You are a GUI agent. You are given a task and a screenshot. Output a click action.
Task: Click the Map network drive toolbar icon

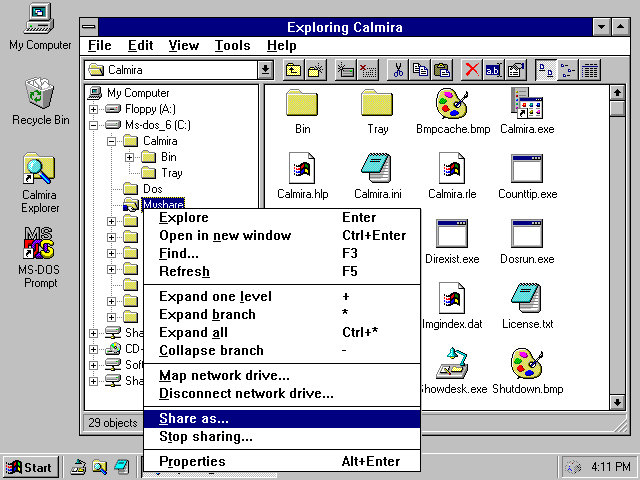tap(345, 70)
